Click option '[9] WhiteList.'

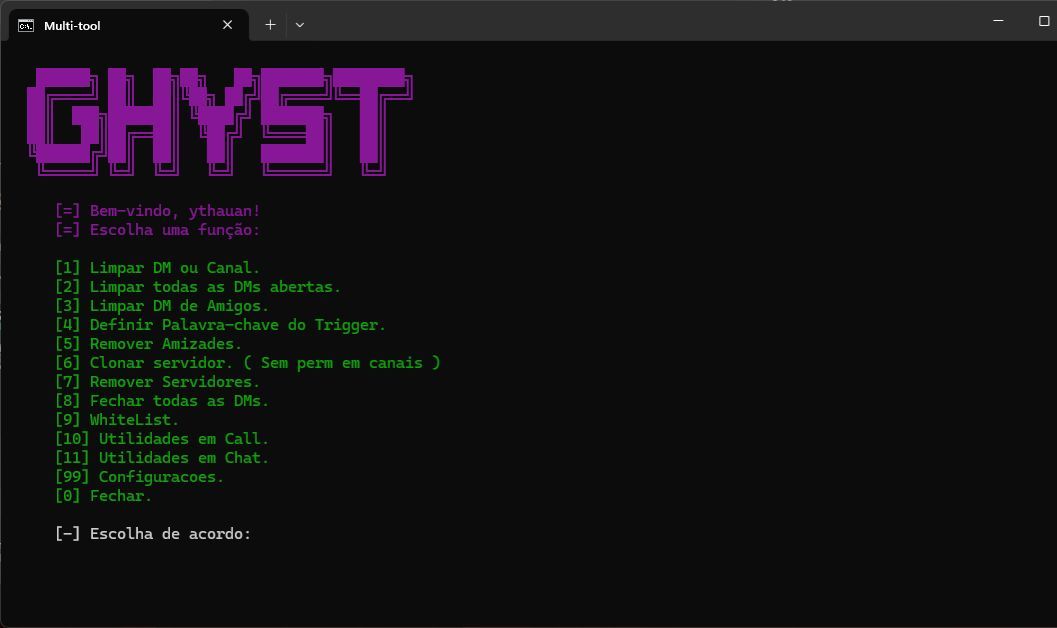(x=117, y=419)
